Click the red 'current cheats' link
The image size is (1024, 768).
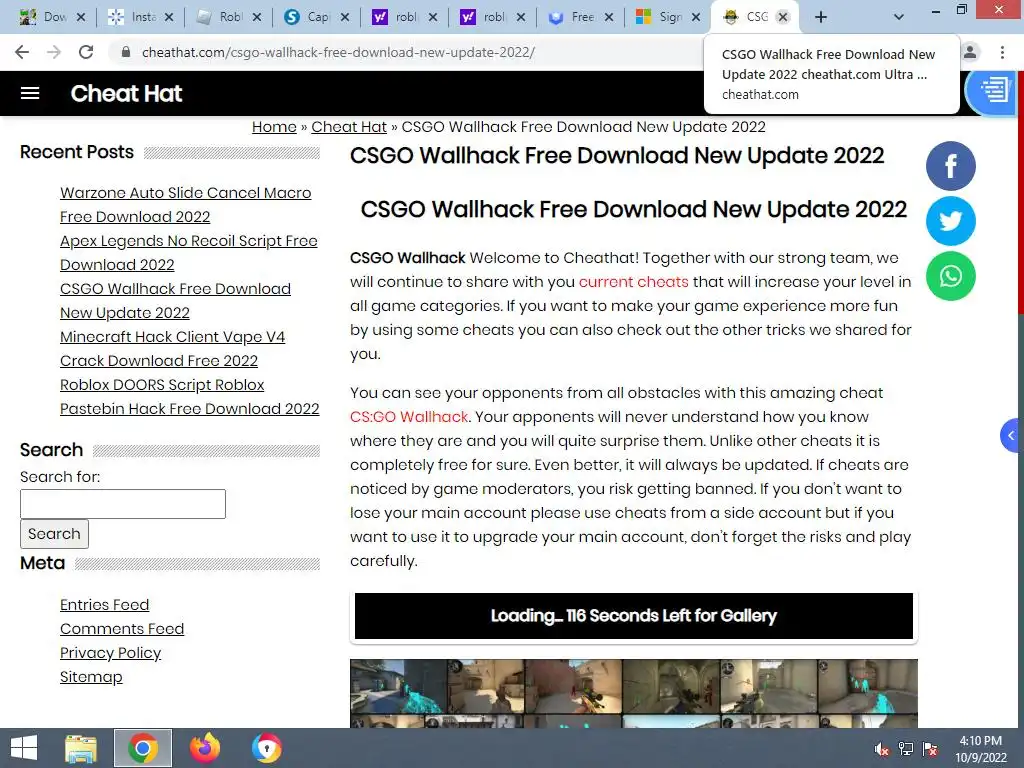point(633,281)
